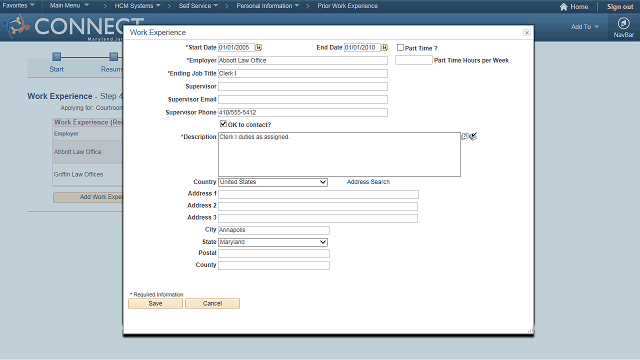
Task: Open the NavBar compass icon
Action: point(623,23)
